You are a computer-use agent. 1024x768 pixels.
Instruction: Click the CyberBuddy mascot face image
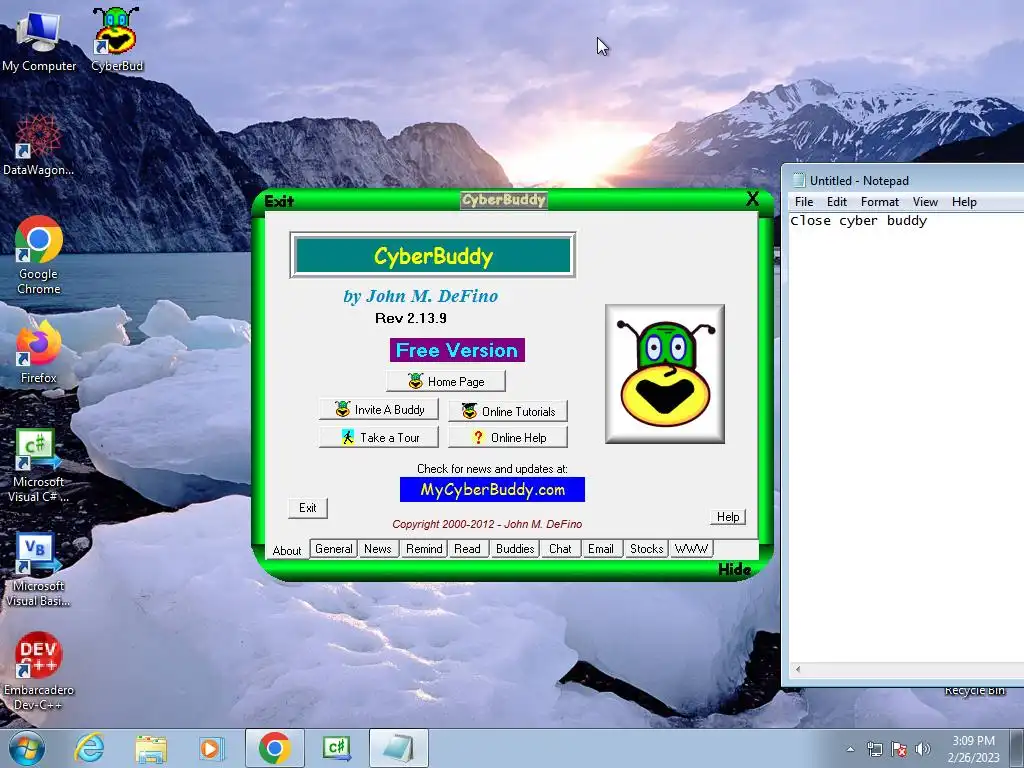pyautogui.click(x=665, y=374)
